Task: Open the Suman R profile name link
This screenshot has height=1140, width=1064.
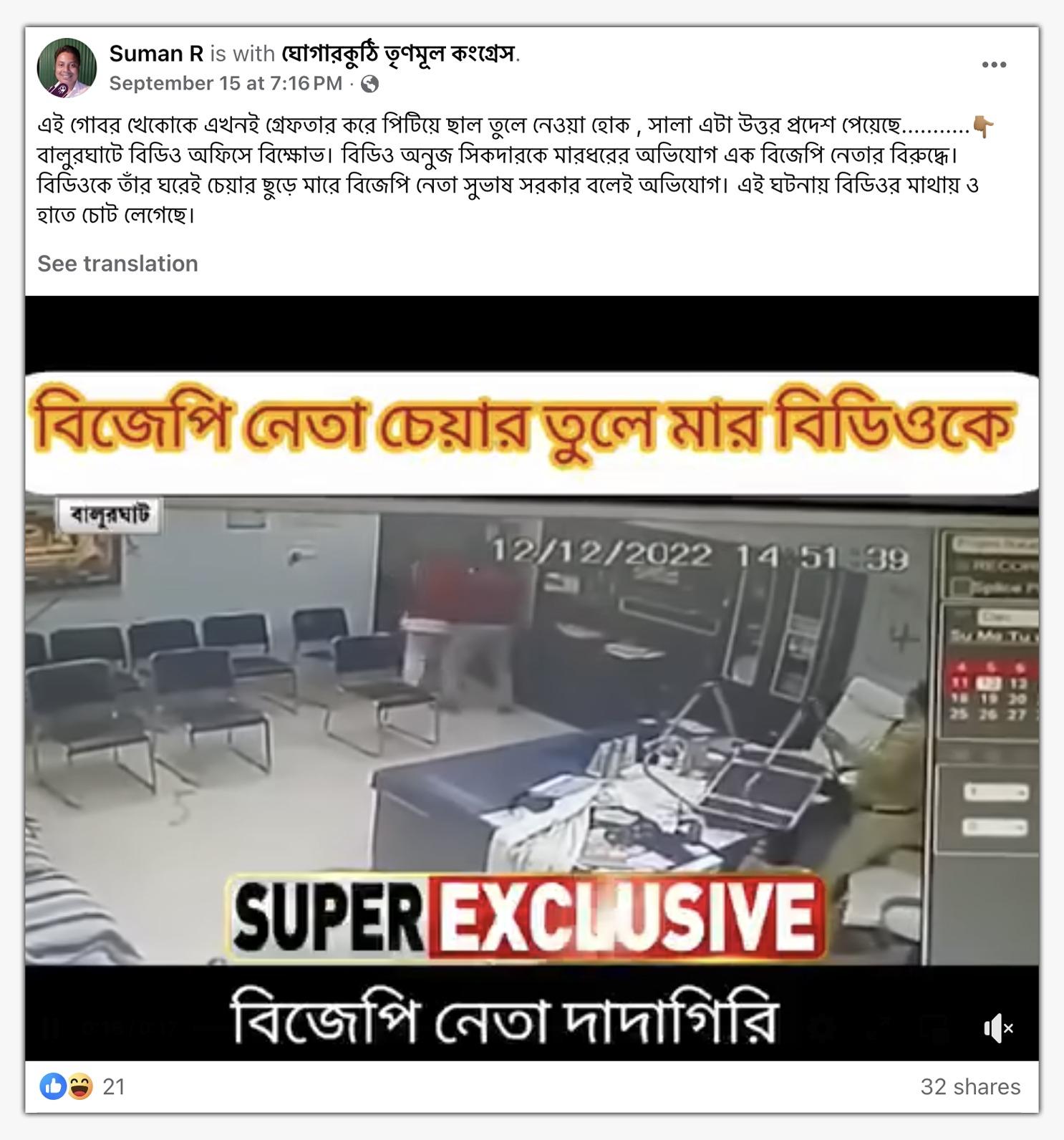Action: coord(156,54)
